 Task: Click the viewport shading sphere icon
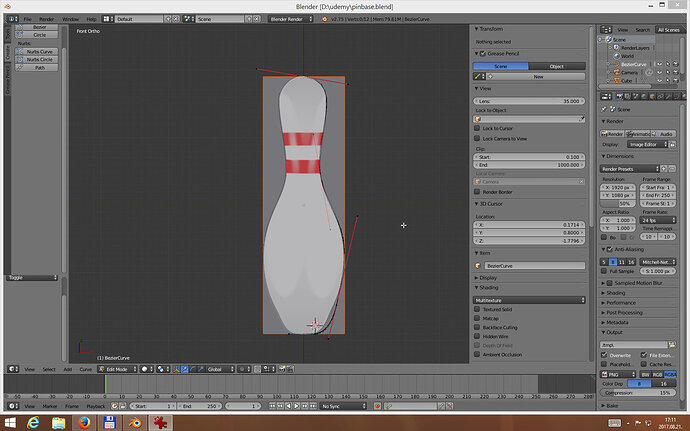click(x=144, y=369)
